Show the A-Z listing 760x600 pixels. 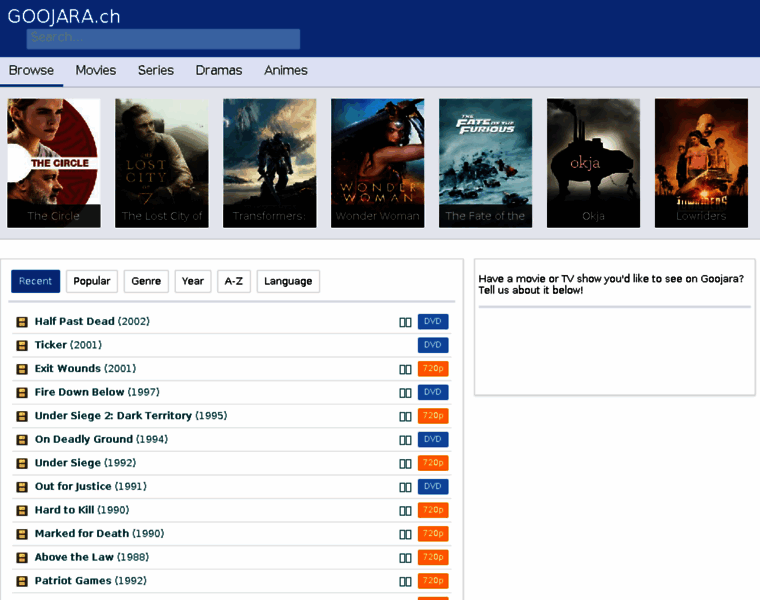point(234,281)
